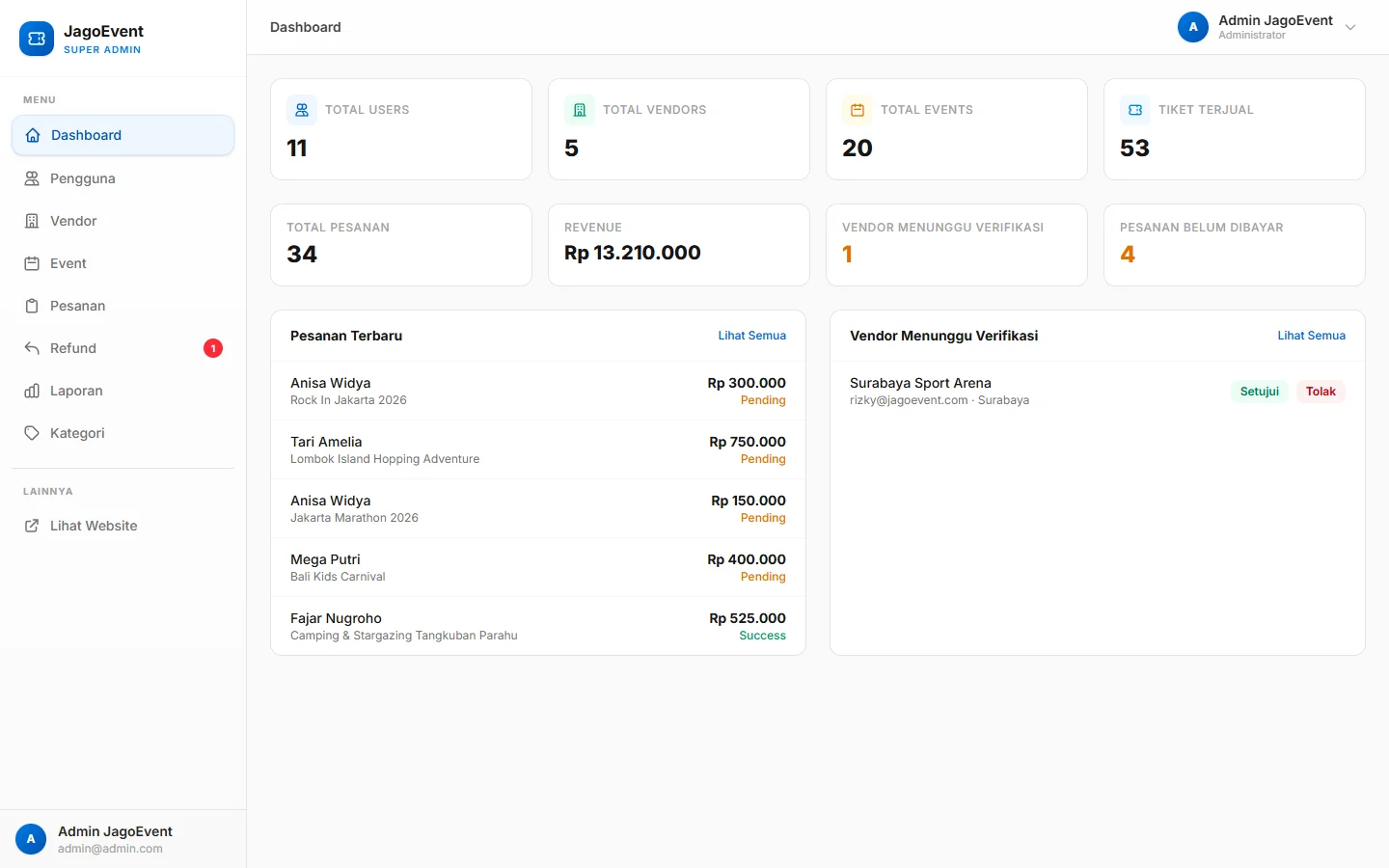The height and width of the screenshot is (868, 1389).
Task: Click Fajar Nugroho order name
Action: [336, 618]
